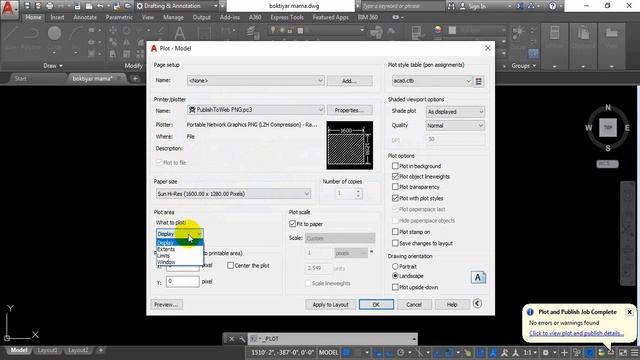
Task: Open the Paper size dropdown
Action: 233,194
